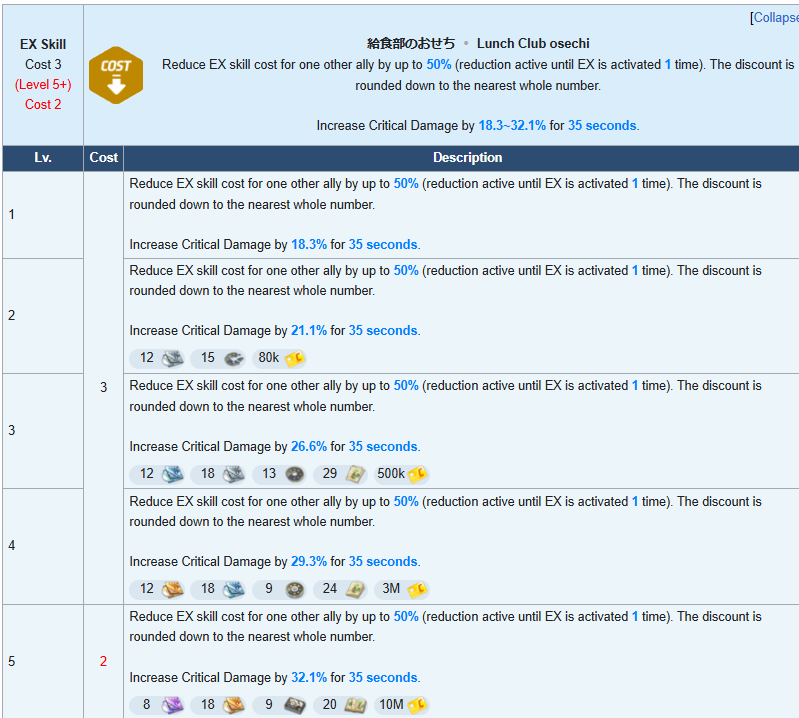Click the shared cost value '3' cell

103,388
